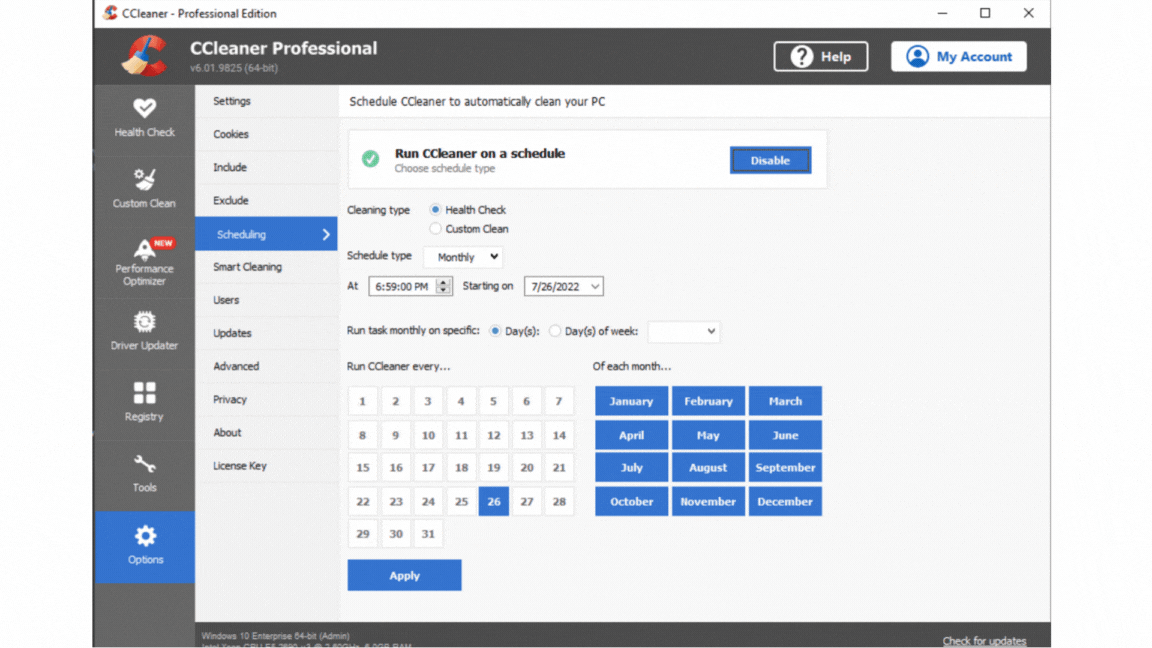Click the Help button
Viewport: 1152px width, 648px height.
[821, 57]
